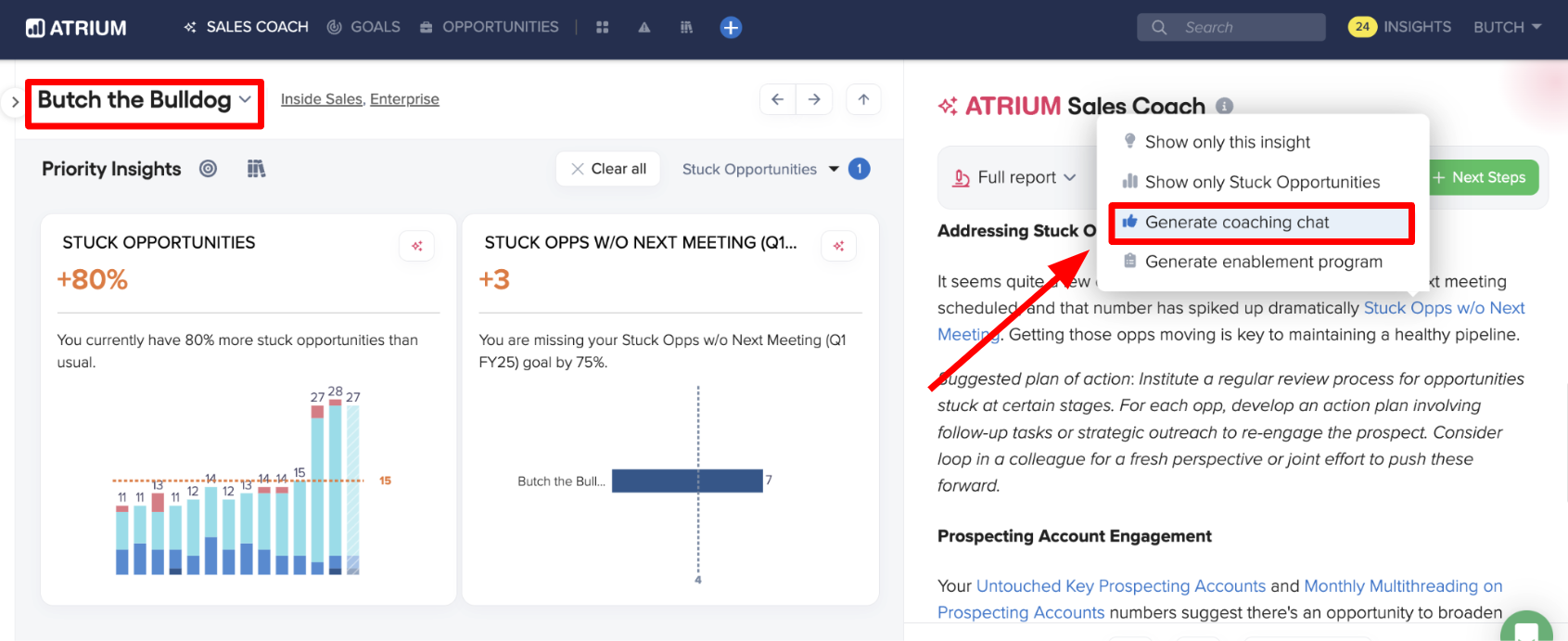
Task: Go to next item with right arrow
Action: 814,99
